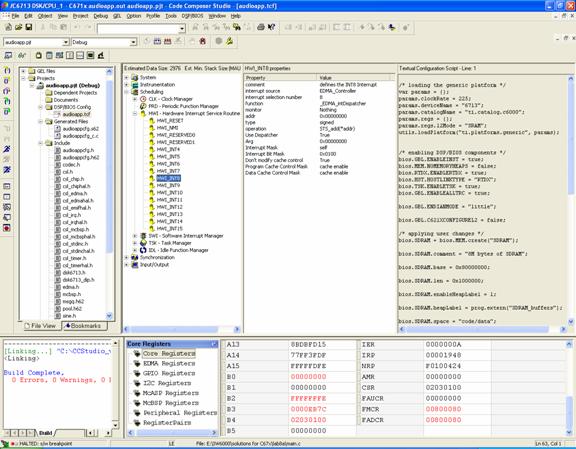The width and height of the screenshot is (576, 449).
Task: Select codec.h in the Include folder
Action: (71, 165)
